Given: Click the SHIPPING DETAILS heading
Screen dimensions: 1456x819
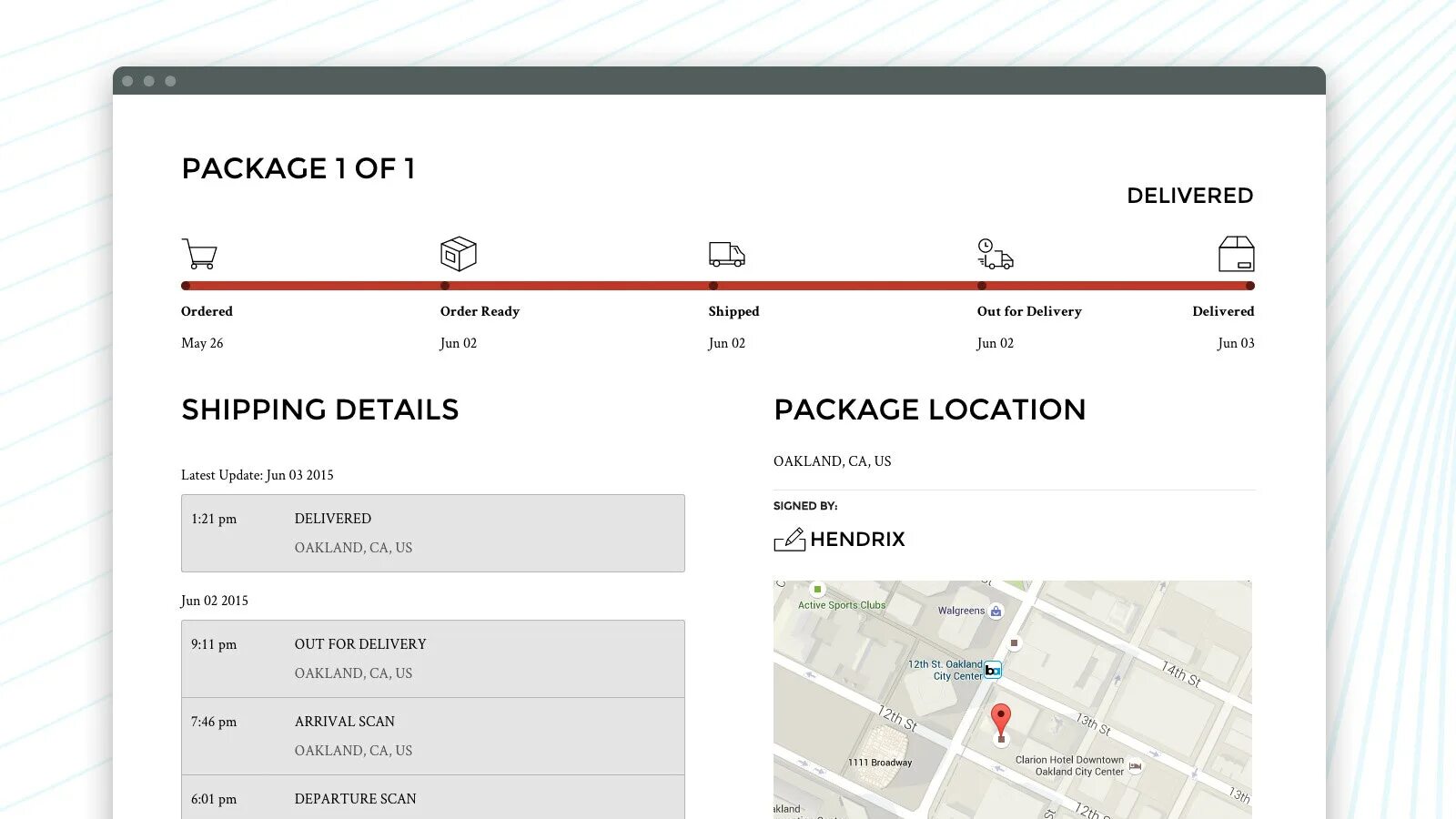Looking at the screenshot, I should (320, 409).
